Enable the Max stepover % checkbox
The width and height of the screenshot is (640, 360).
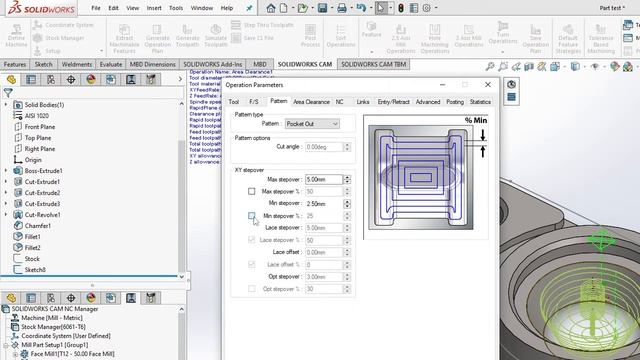pyautogui.click(x=251, y=191)
